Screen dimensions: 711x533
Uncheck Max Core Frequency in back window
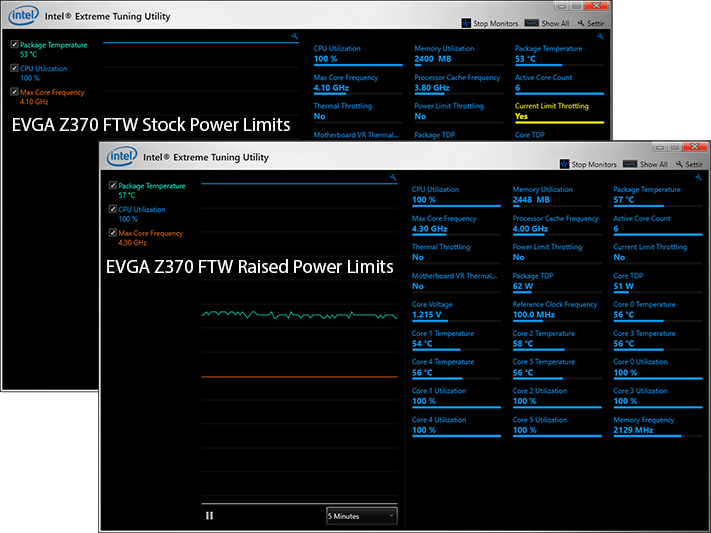[x=14, y=91]
